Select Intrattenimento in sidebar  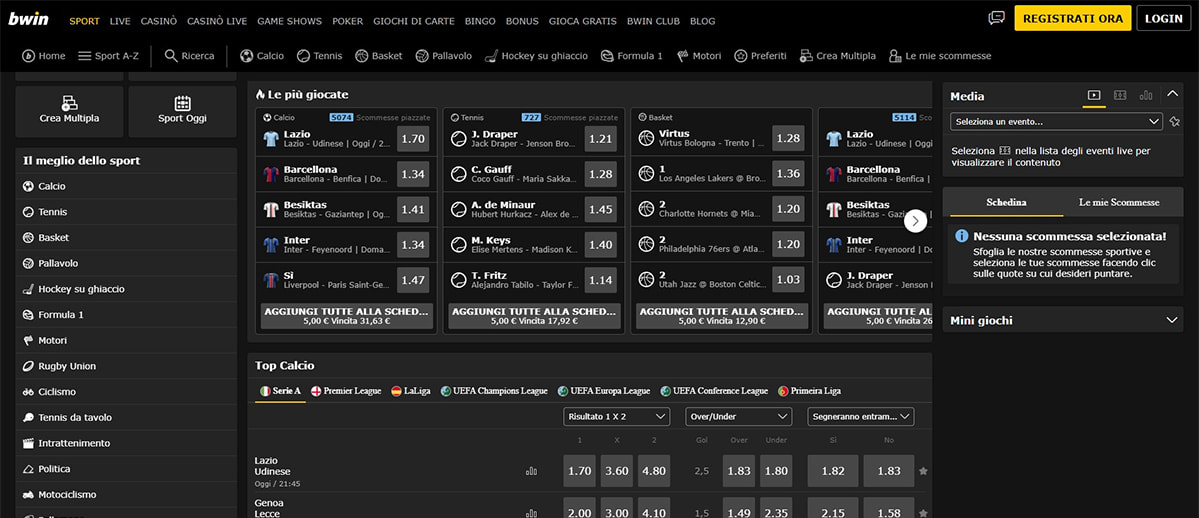[x=126, y=443]
